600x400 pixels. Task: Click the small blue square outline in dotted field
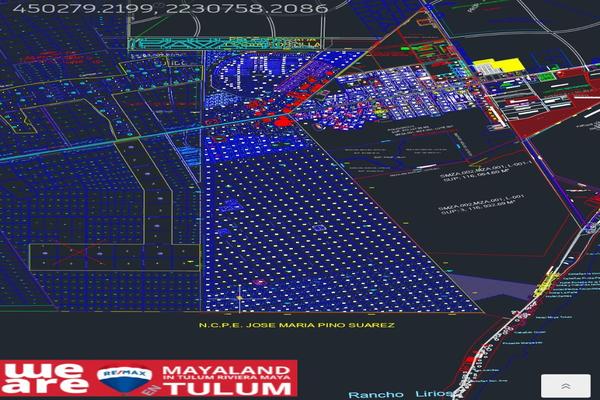coord(318,228)
